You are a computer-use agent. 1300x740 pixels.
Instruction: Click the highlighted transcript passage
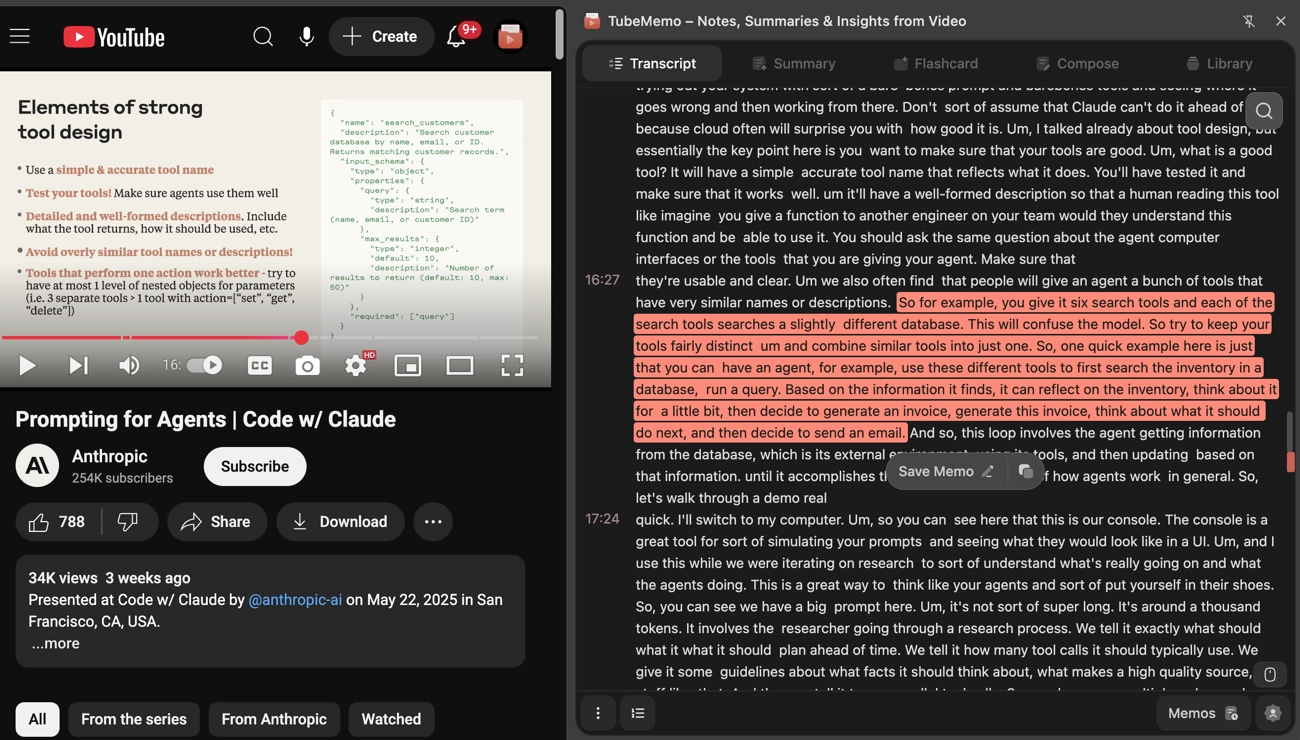(955, 368)
